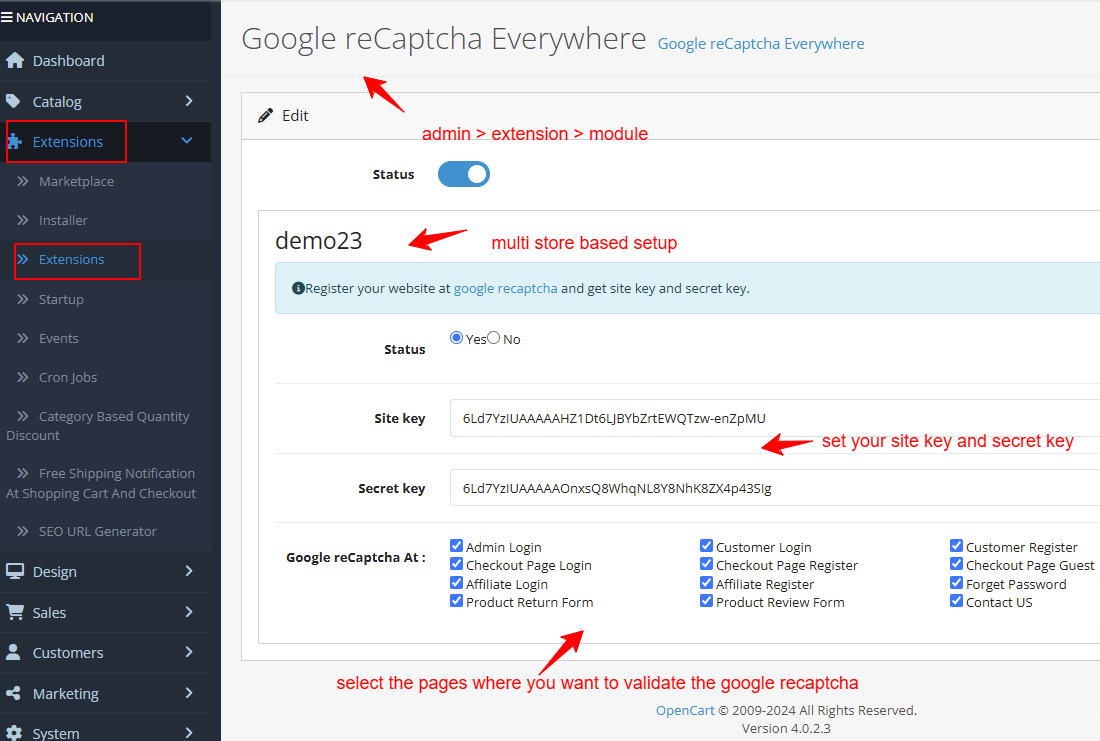The image size is (1100, 741).
Task: Open the OpenCart footer link
Action: (685, 710)
